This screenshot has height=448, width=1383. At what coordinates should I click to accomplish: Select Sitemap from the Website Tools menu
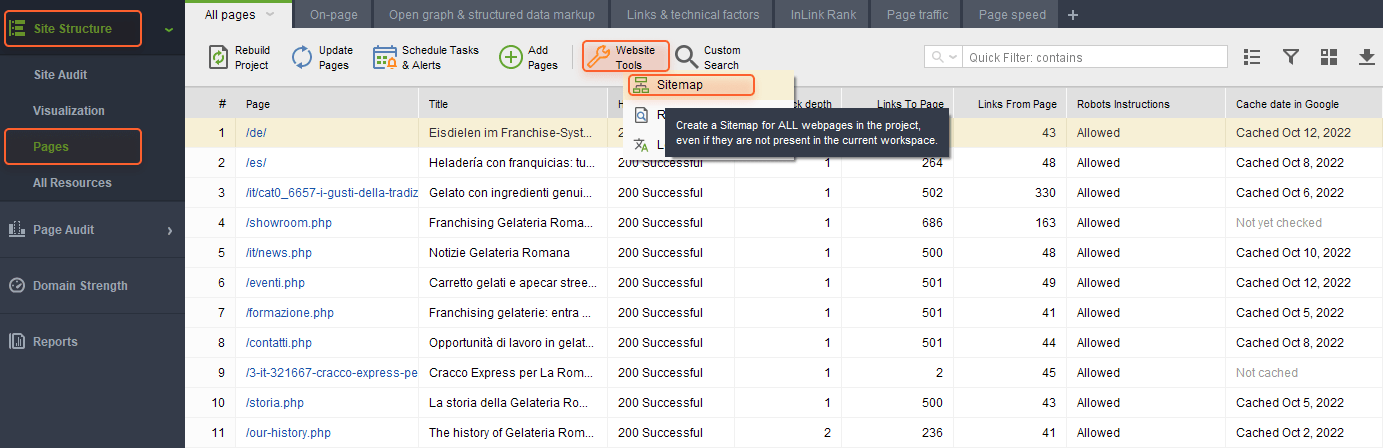(691, 85)
